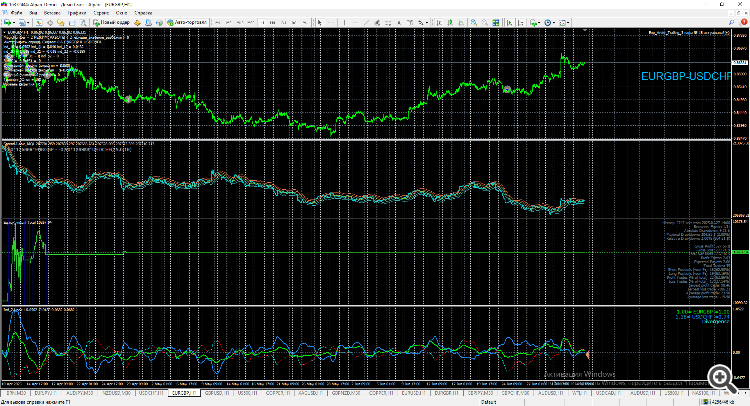Zoom out on the chart
This screenshot has height=406, width=750.
pyautogui.click(x=485, y=22)
